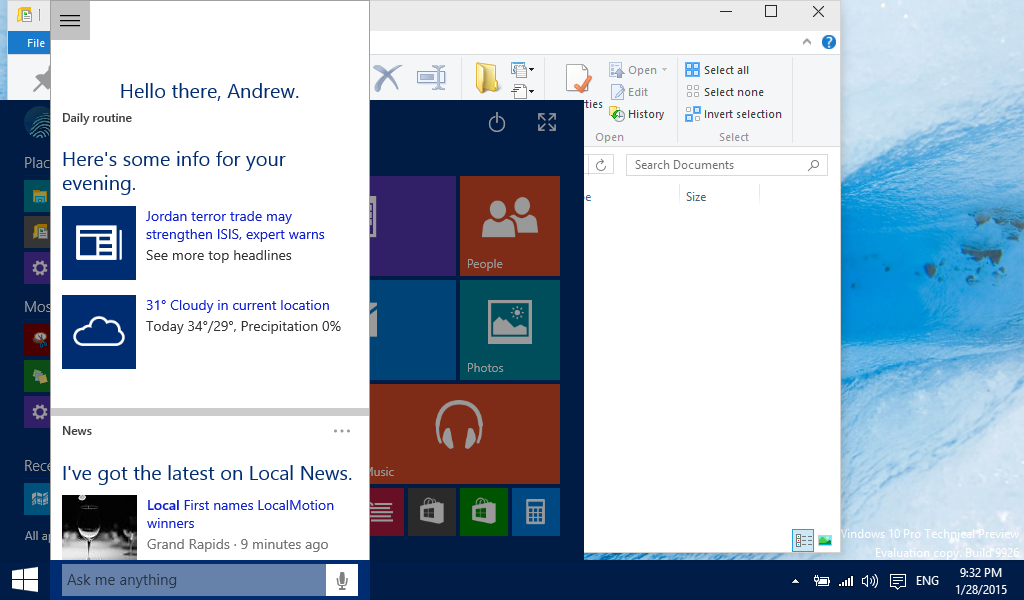Open the New item dropdown
Screen dimensions: 1024x600
click(522, 69)
